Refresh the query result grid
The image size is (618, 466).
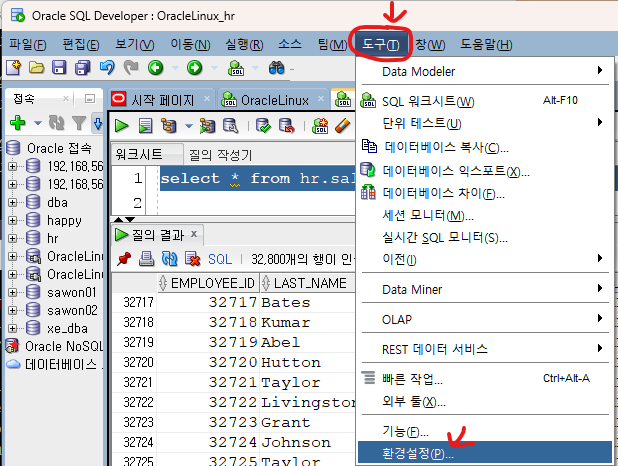169,259
